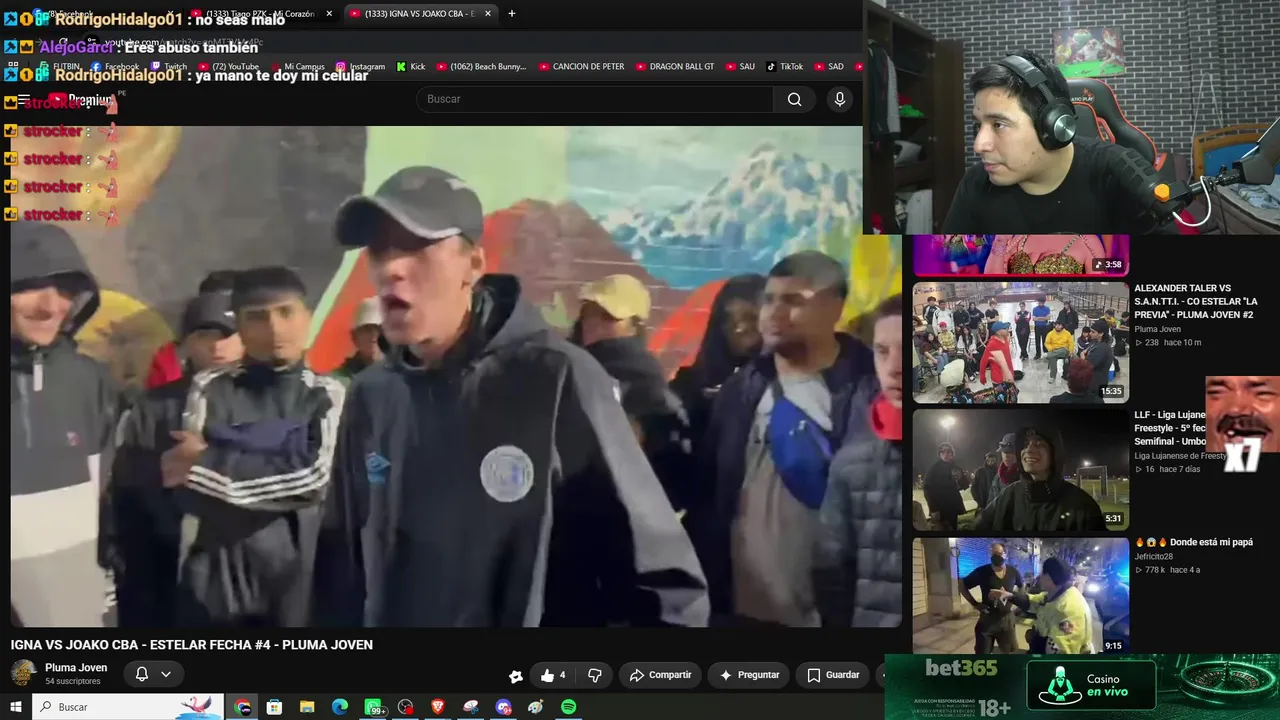The image size is (1280, 720).
Task: Play the LLF Liga Lujanense thumbnail
Action: tap(1021, 470)
